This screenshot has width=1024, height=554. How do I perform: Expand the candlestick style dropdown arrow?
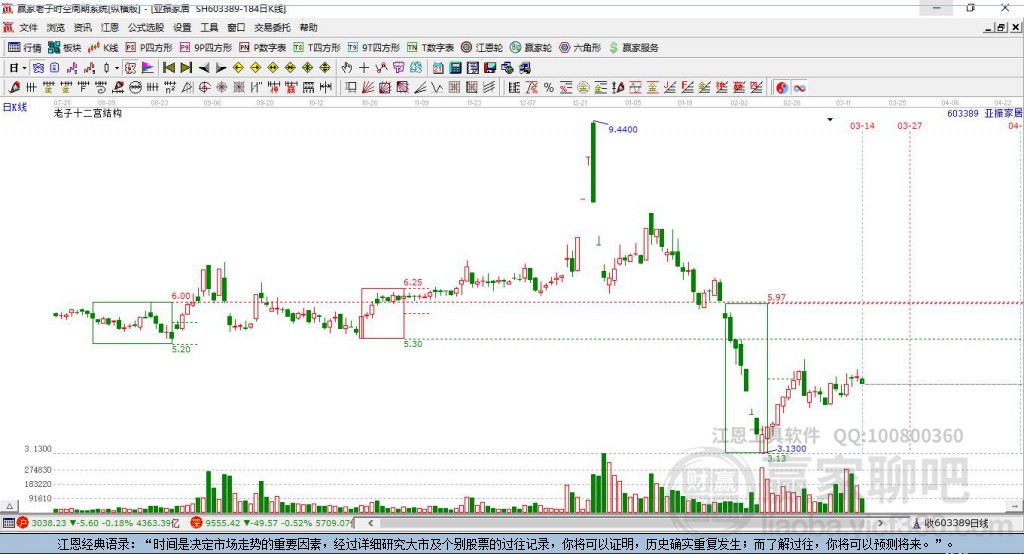(x=117, y=68)
